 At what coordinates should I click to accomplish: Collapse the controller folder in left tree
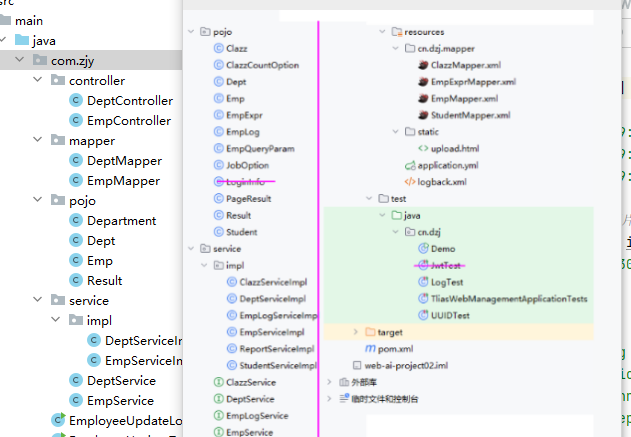(x=39, y=81)
